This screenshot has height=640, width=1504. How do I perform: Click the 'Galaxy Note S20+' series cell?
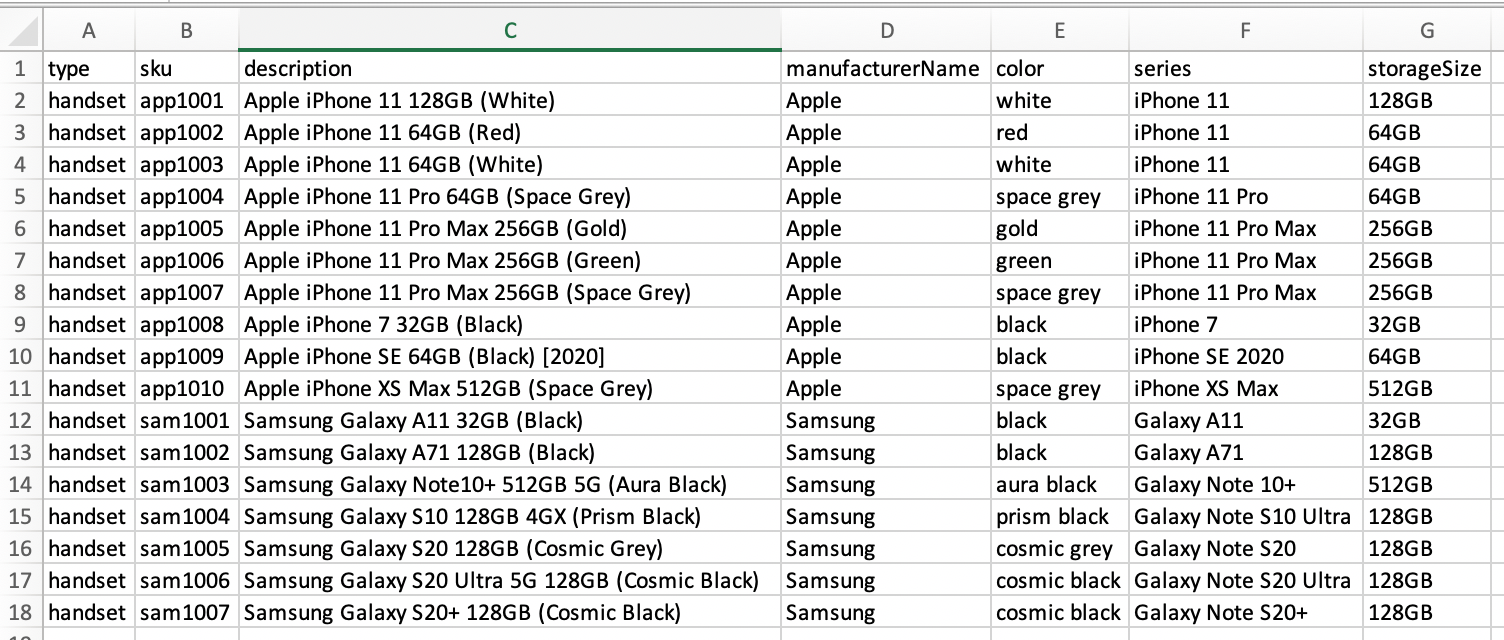(x=1246, y=612)
